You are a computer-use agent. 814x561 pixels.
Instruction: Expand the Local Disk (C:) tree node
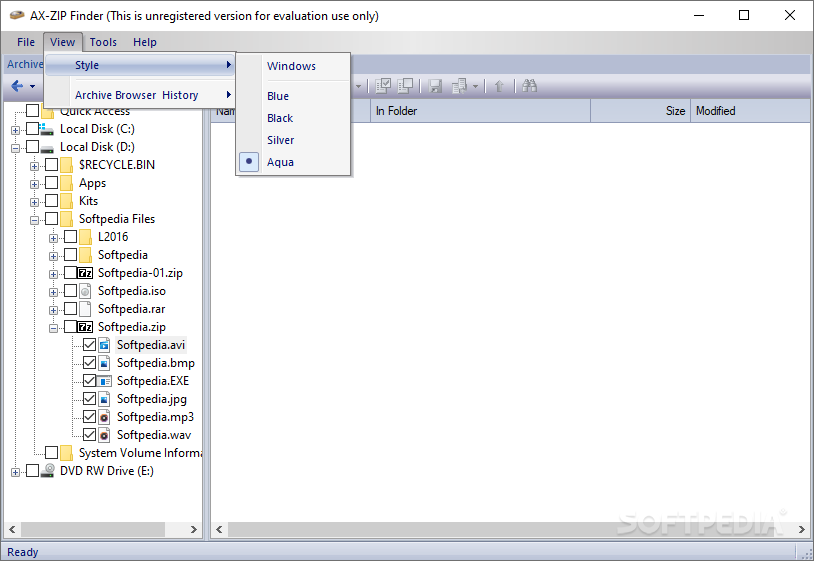pos(15,130)
